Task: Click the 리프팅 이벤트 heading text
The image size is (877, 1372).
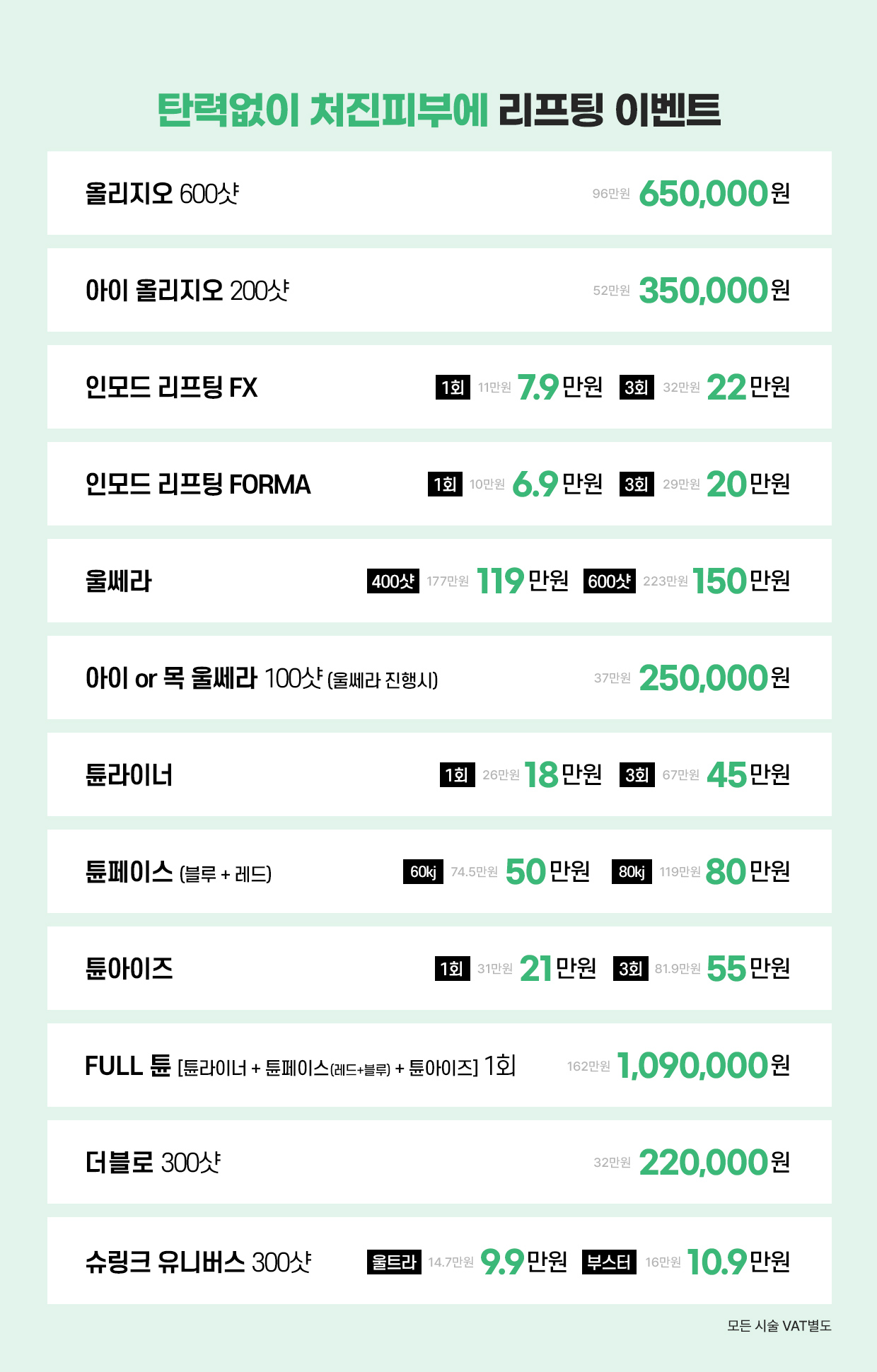Action: pos(609,110)
